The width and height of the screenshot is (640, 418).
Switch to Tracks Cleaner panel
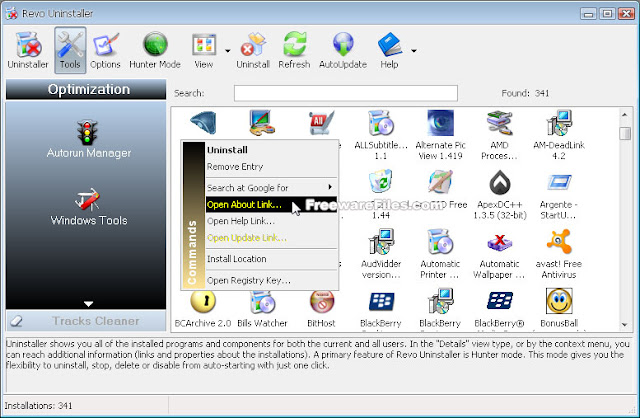tap(86, 321)
